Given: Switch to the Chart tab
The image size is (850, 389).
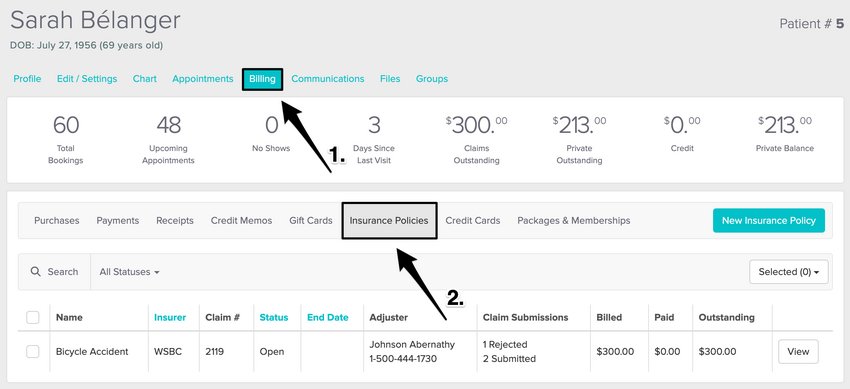Looking at the screenshot, I should [145, 79].
